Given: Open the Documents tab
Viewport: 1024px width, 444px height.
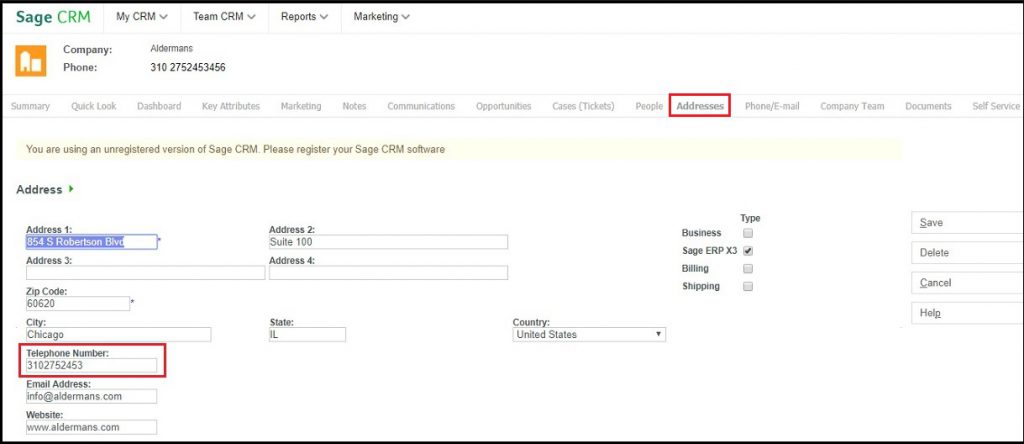Looking at the screenshot, I should (928, 106).
